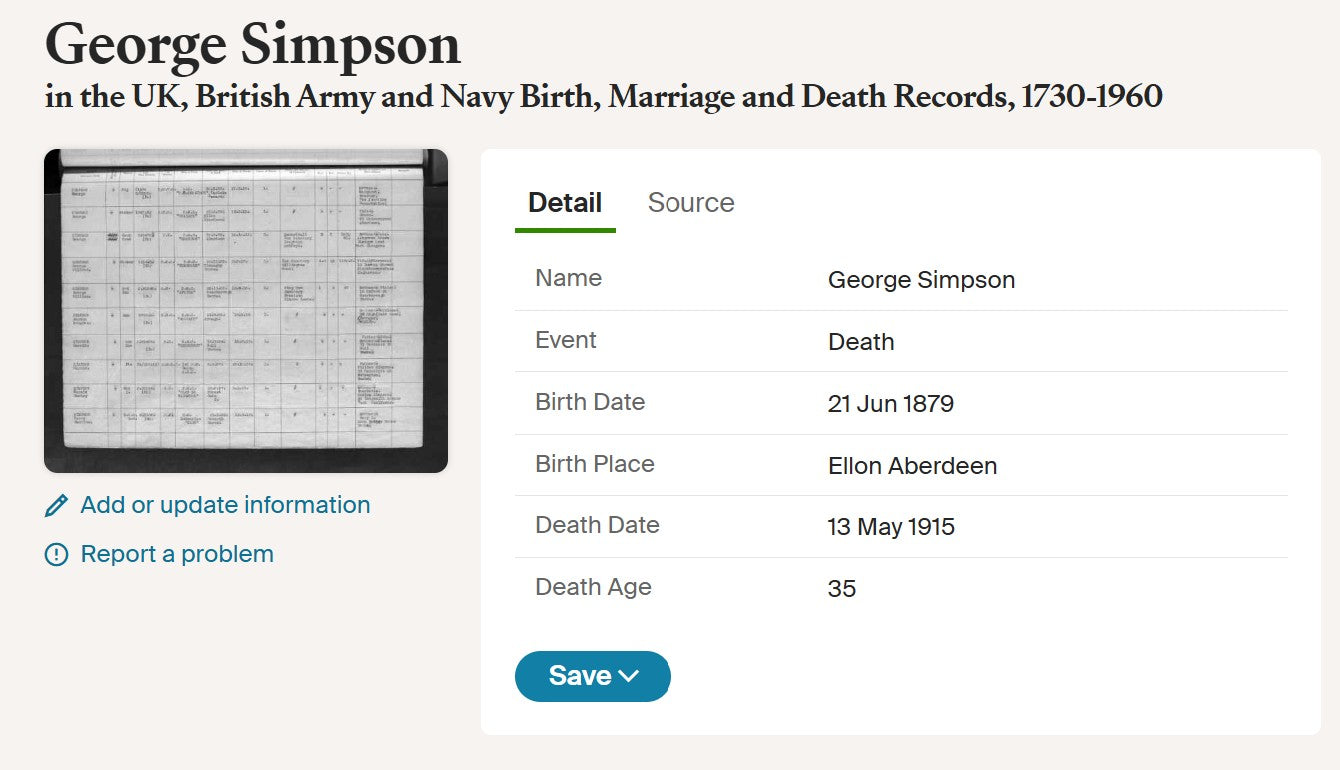Select the George Simpson name value
1340x770 pixels.
[x=921, y=280]
